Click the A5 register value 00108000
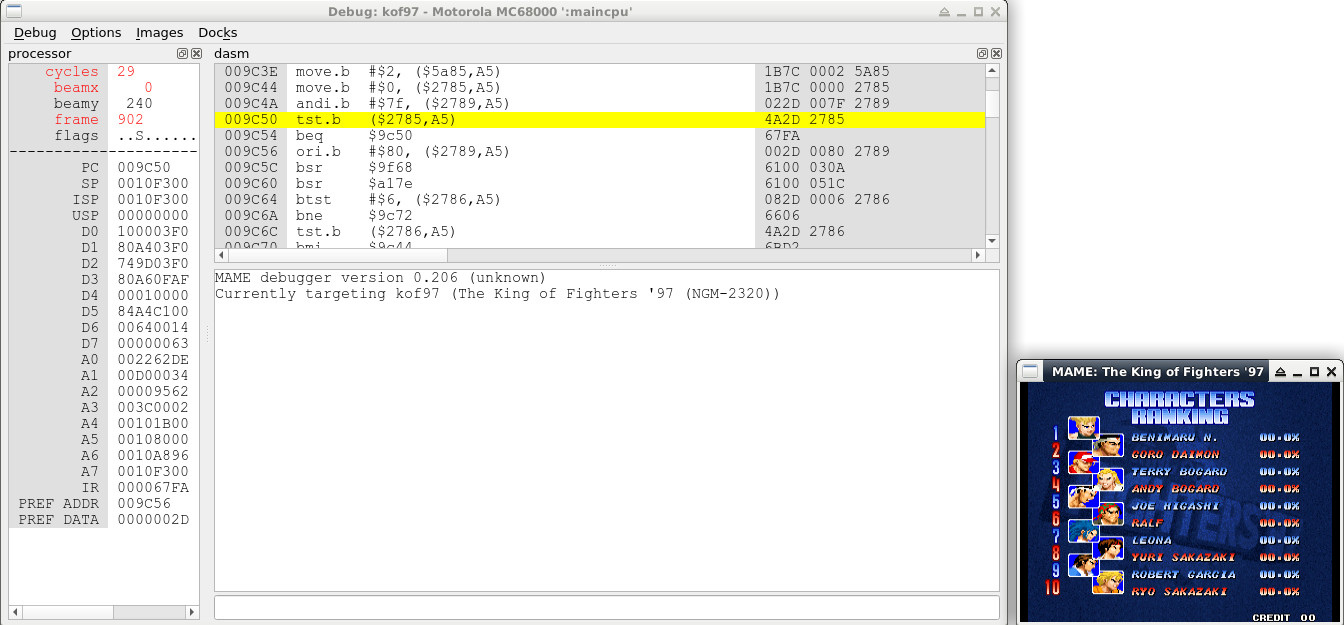 (x=153, y=439)
